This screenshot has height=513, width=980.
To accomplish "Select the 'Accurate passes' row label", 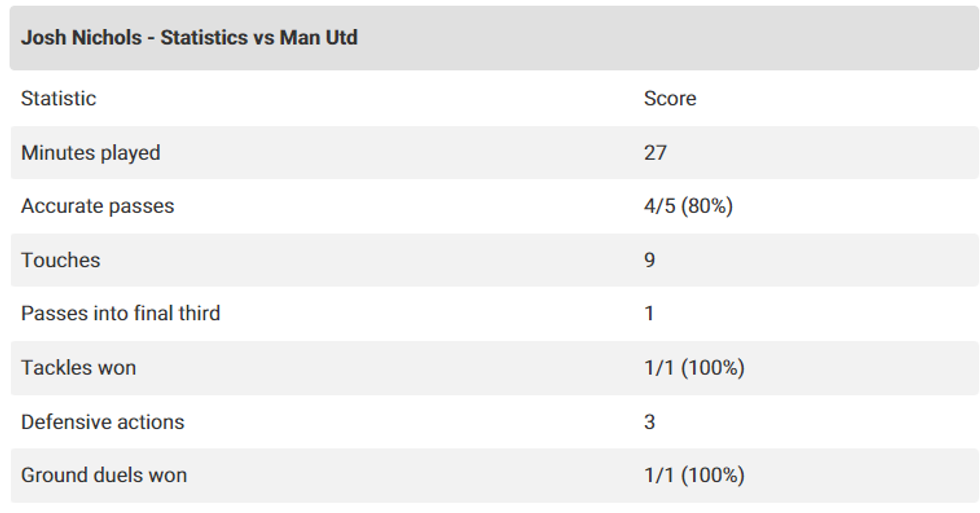I will click(98, 206).
